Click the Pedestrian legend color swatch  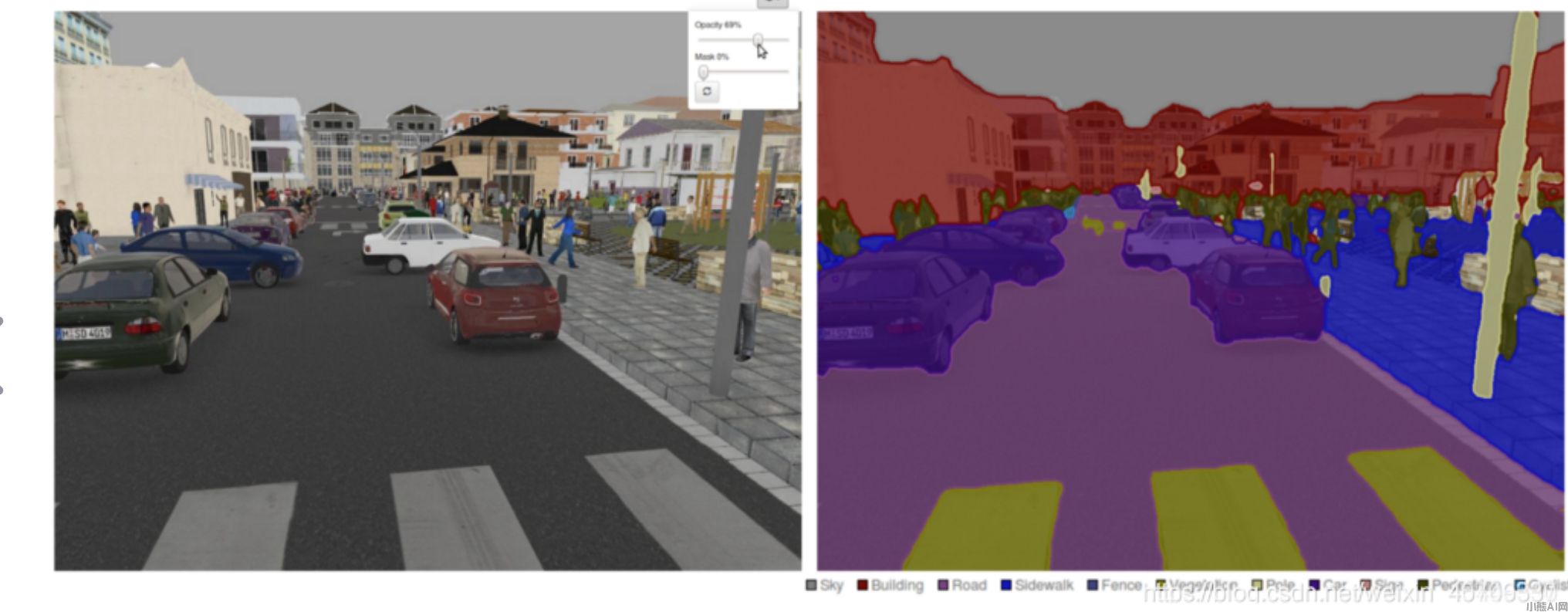tap(1423, 585)
